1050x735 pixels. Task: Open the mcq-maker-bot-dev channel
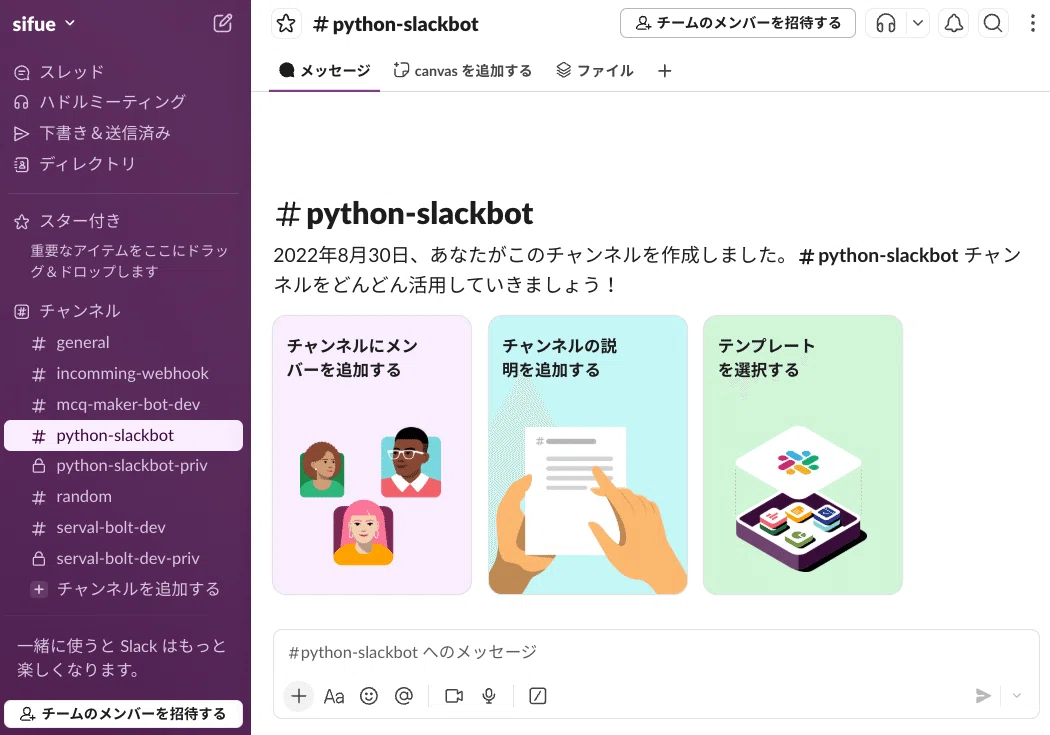(x=123, y=404)
